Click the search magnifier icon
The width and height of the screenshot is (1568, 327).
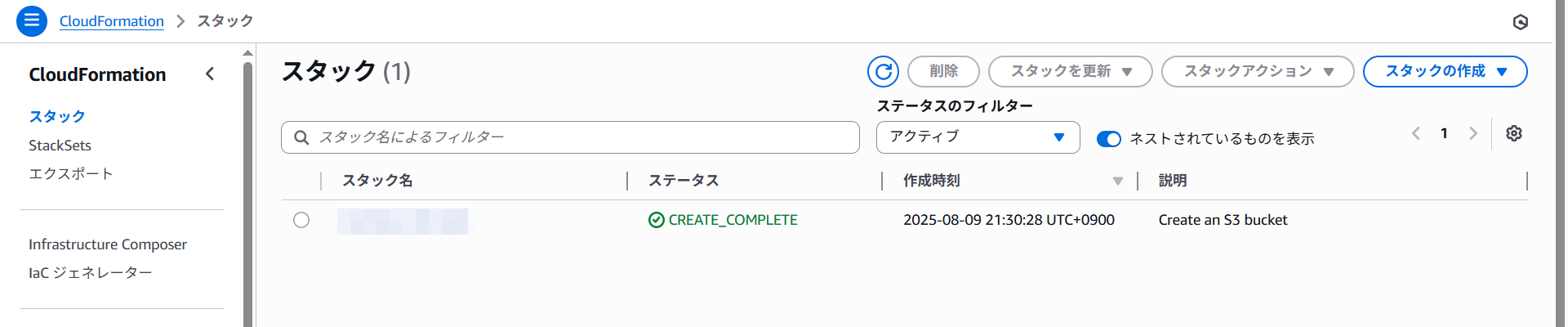click(301, 137)
